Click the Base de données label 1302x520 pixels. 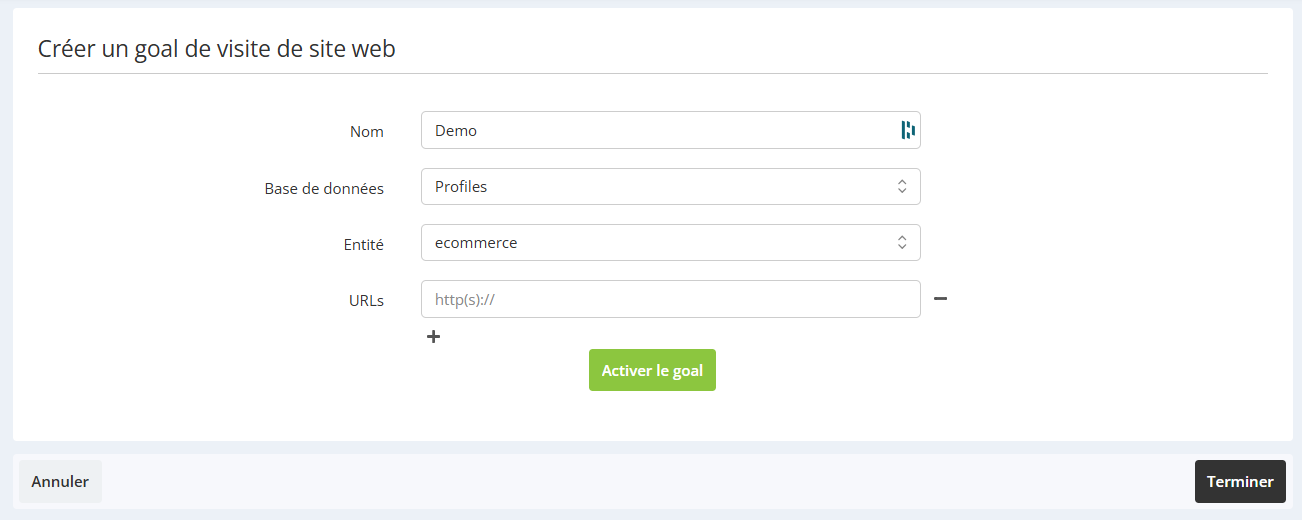click(x=324, y=188)
